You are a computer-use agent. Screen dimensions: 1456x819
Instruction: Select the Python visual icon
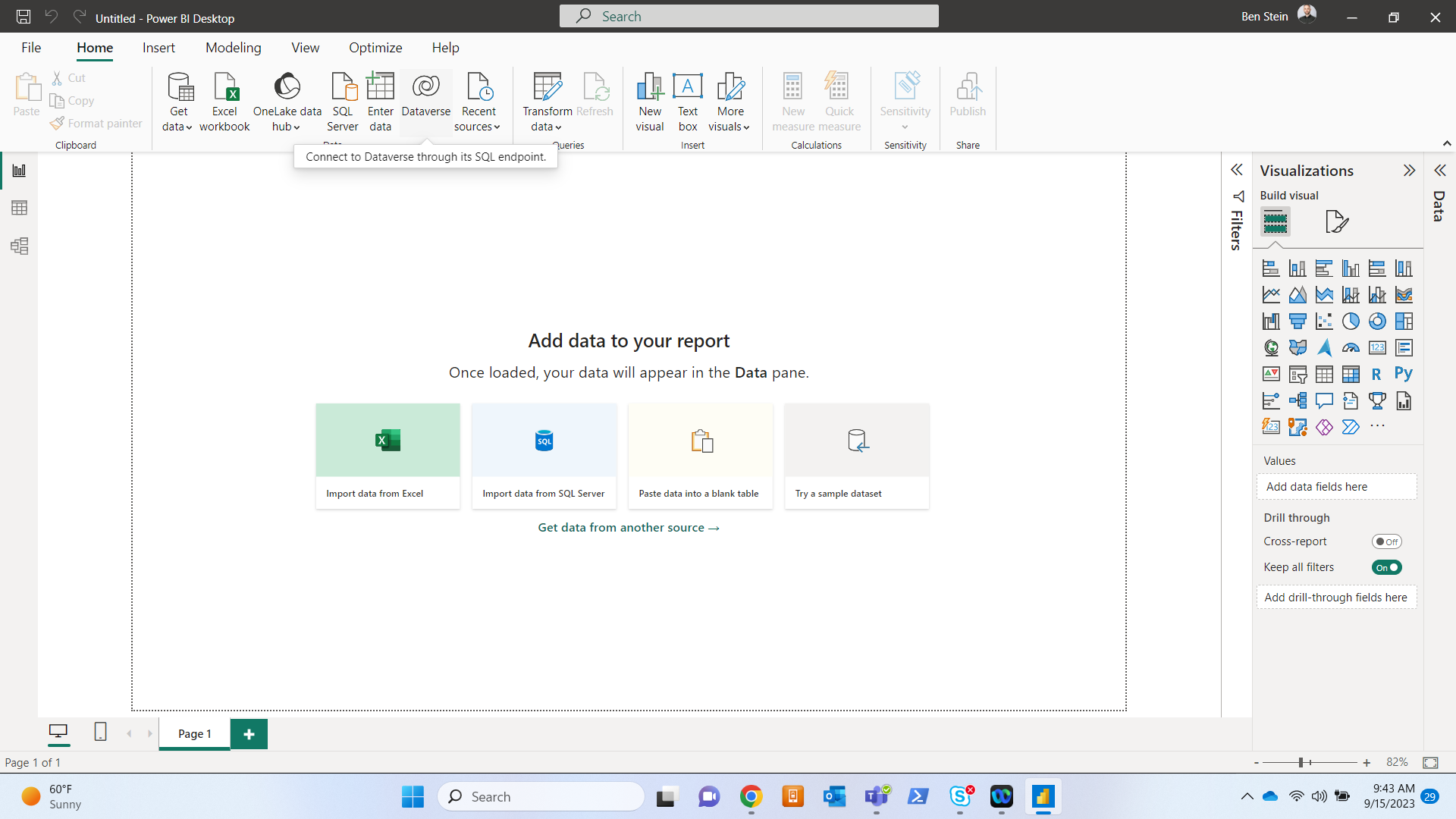pos(1404,374)
